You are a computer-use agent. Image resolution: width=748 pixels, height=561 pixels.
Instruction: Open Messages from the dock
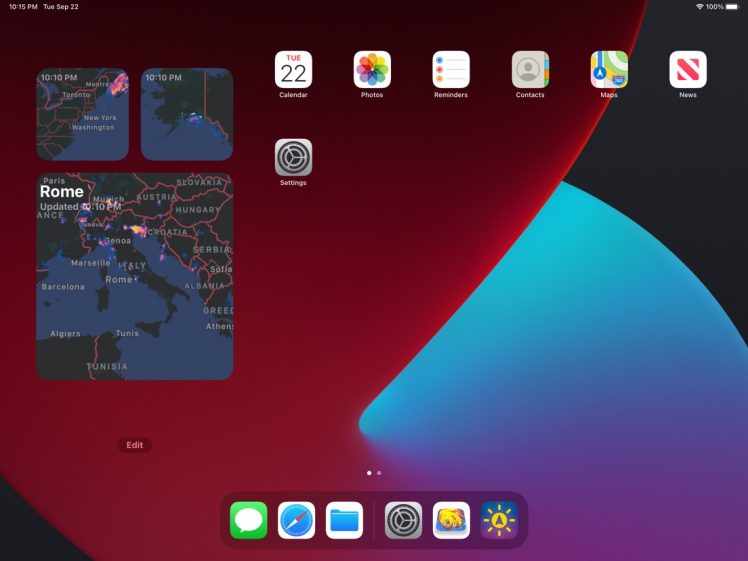pos(249,520)
